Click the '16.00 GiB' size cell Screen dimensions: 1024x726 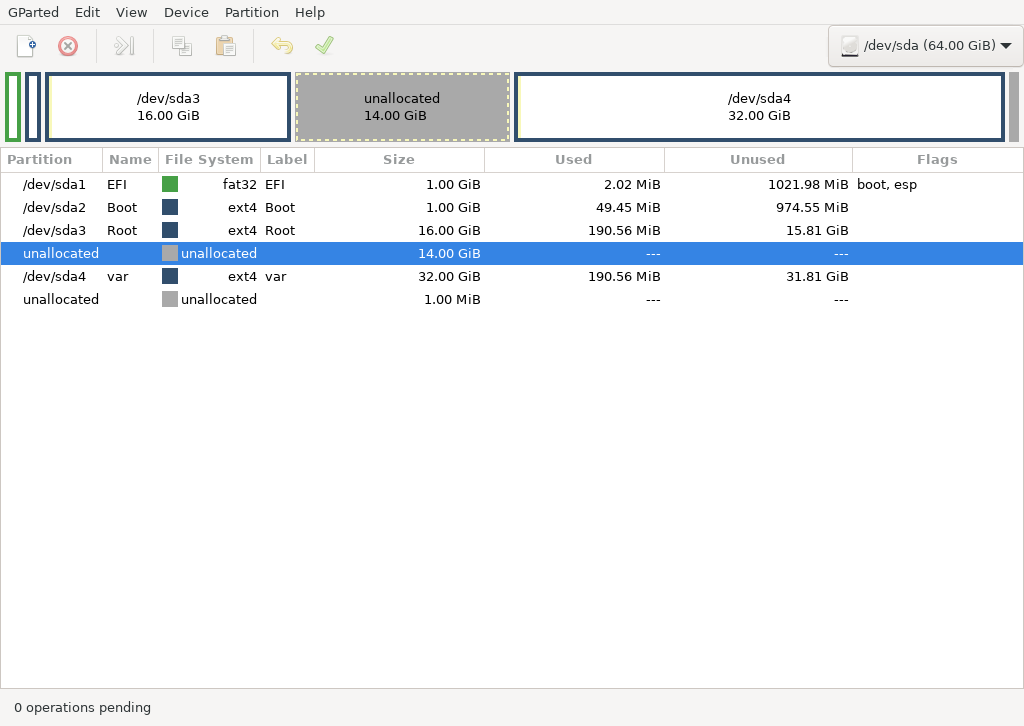(x=449, y=230)
